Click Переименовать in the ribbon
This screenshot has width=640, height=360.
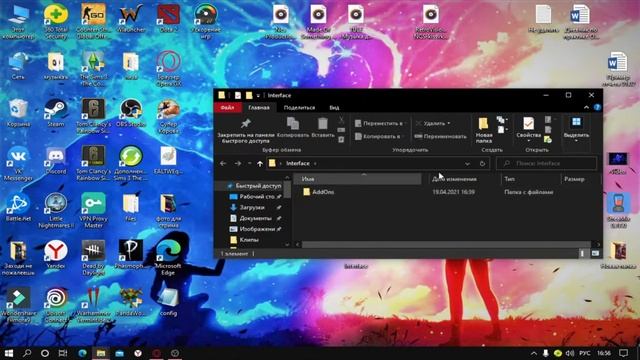(440, 136)
